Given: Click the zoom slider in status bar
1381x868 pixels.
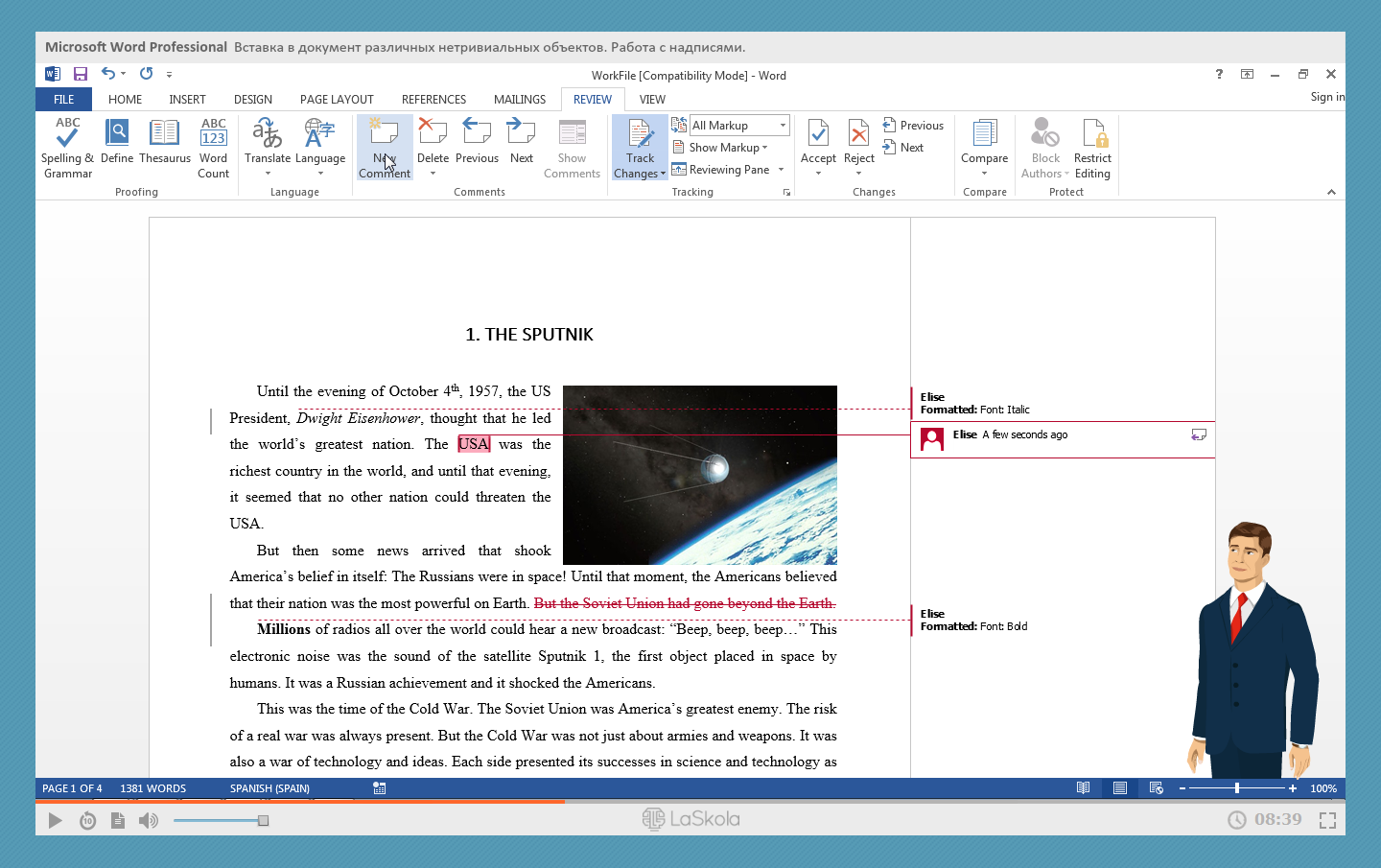Looking at the screenshot, I should point(1237,788).
